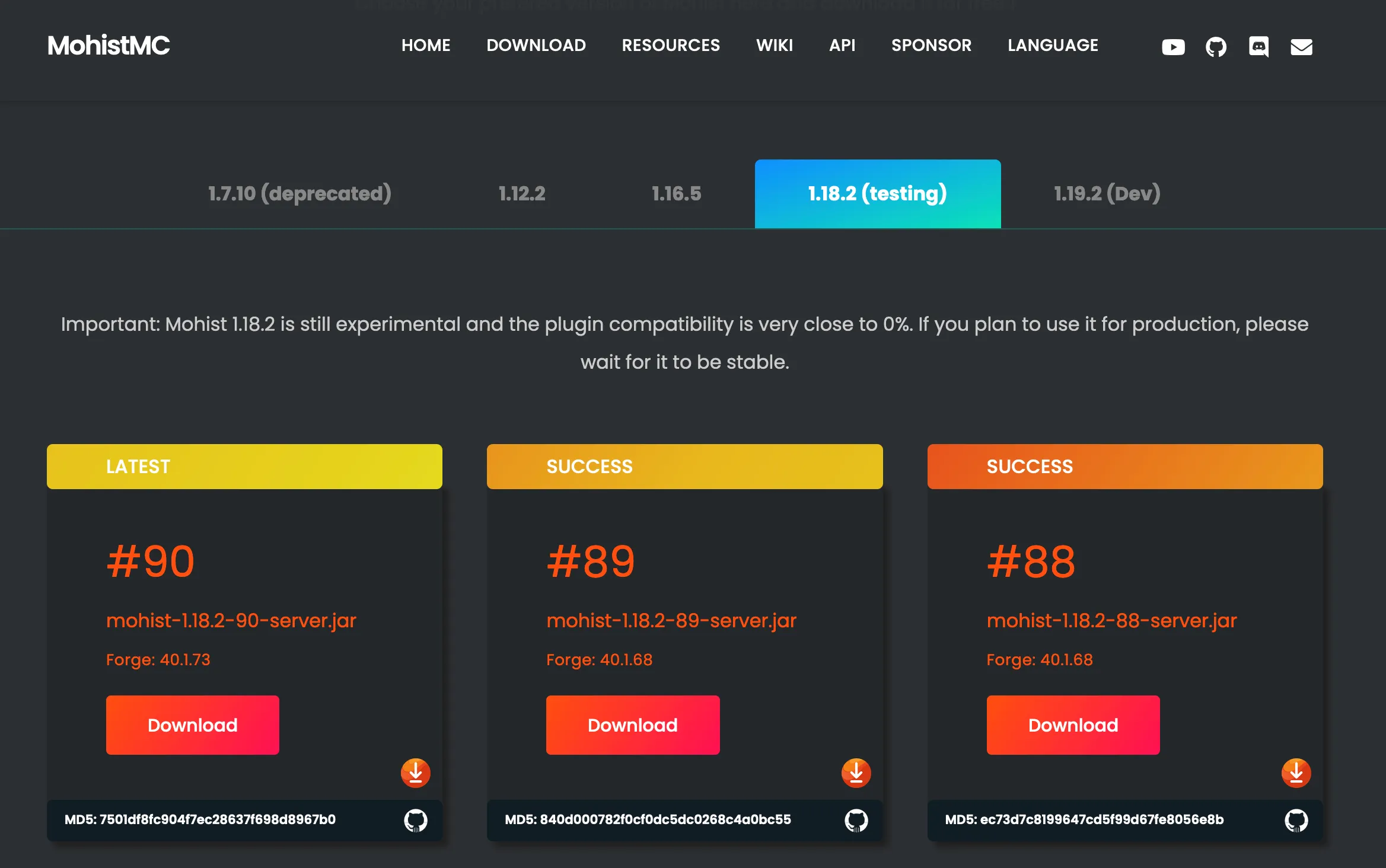
Task: Click the #90 build number
Action: click(x=151, y=561)
